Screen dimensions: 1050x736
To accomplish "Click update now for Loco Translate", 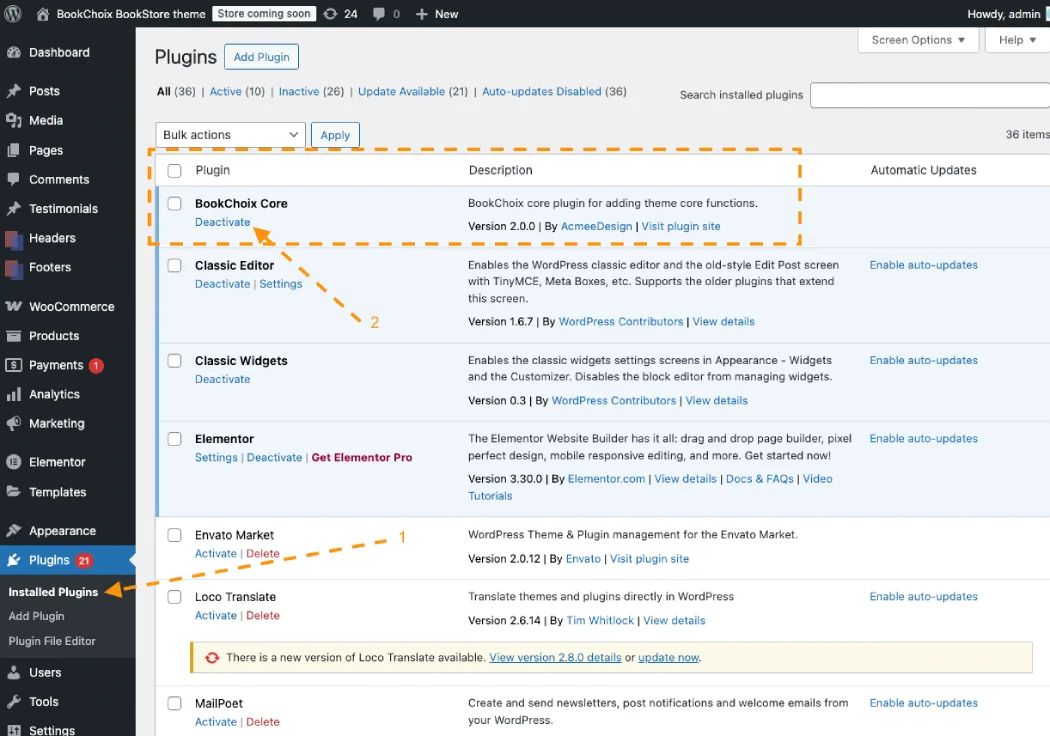I will [668, 658].
